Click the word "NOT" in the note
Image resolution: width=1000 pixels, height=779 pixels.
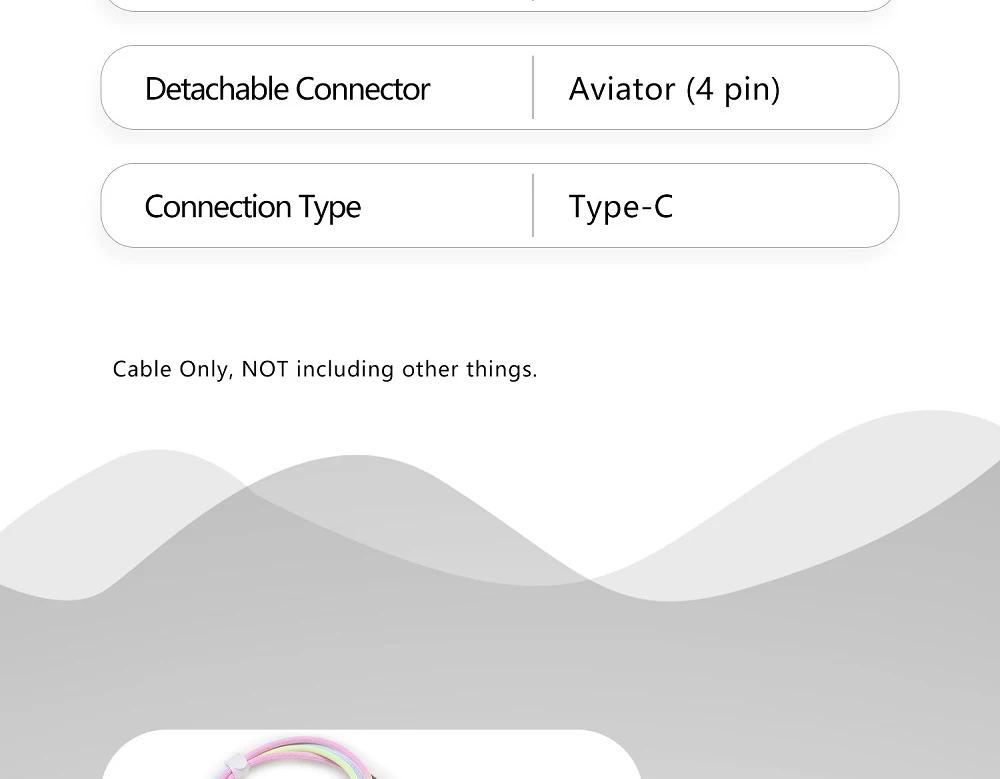[x=264, y=369]
